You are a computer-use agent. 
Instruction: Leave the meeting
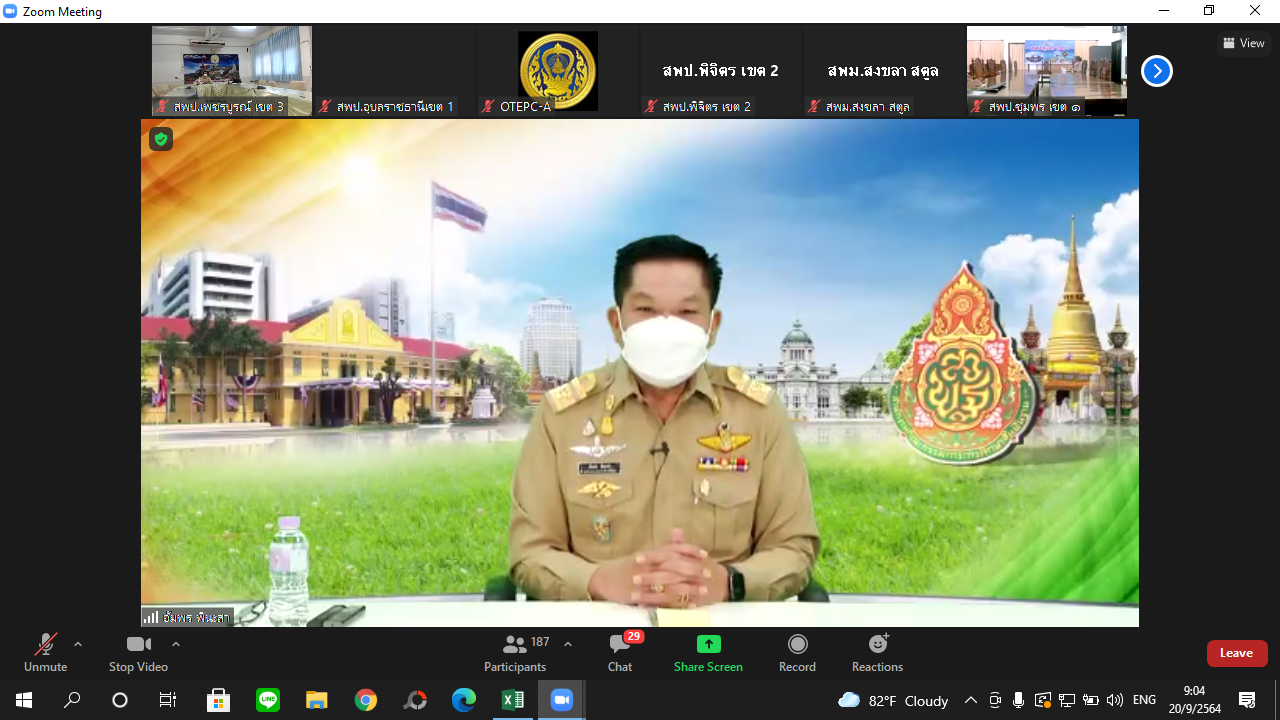(1237, 653)
